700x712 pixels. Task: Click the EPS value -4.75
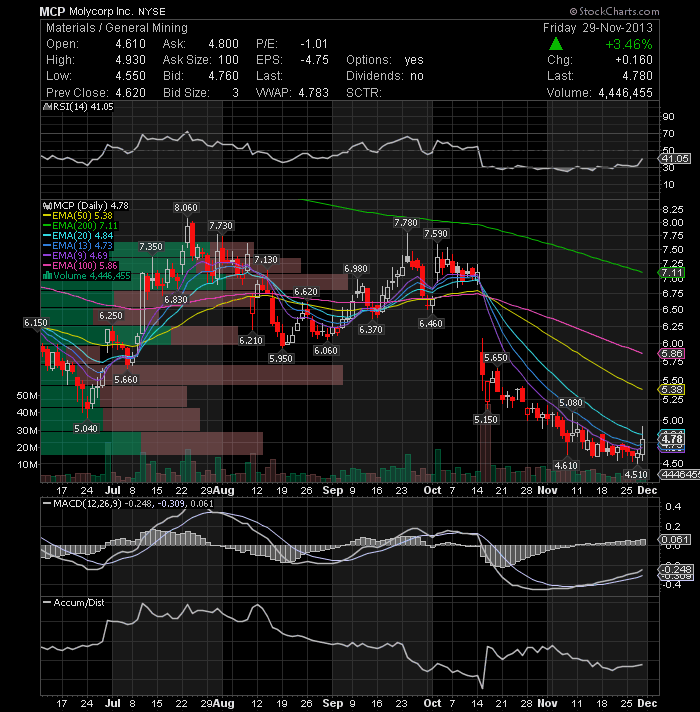pos(314,60)
